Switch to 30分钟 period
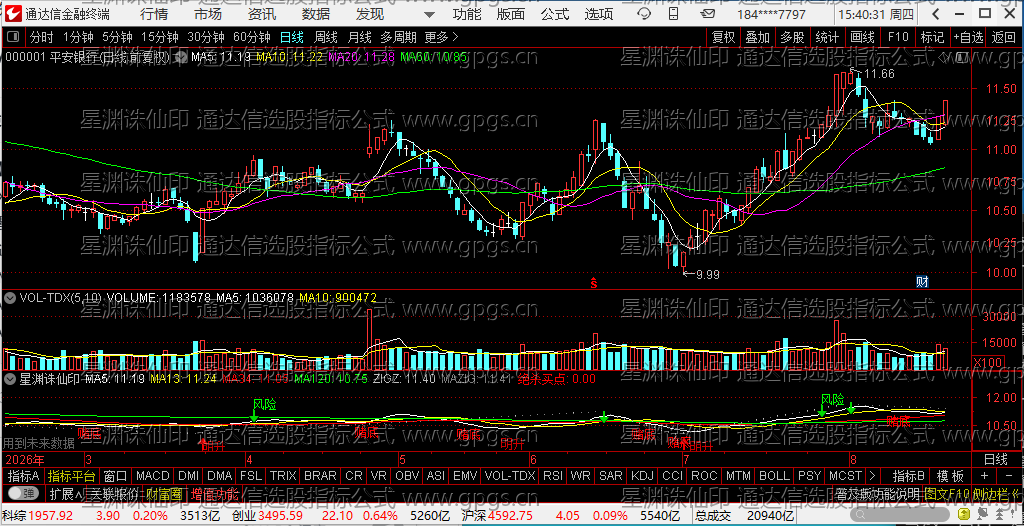The image size is (1024, 526). click(206, 38)
